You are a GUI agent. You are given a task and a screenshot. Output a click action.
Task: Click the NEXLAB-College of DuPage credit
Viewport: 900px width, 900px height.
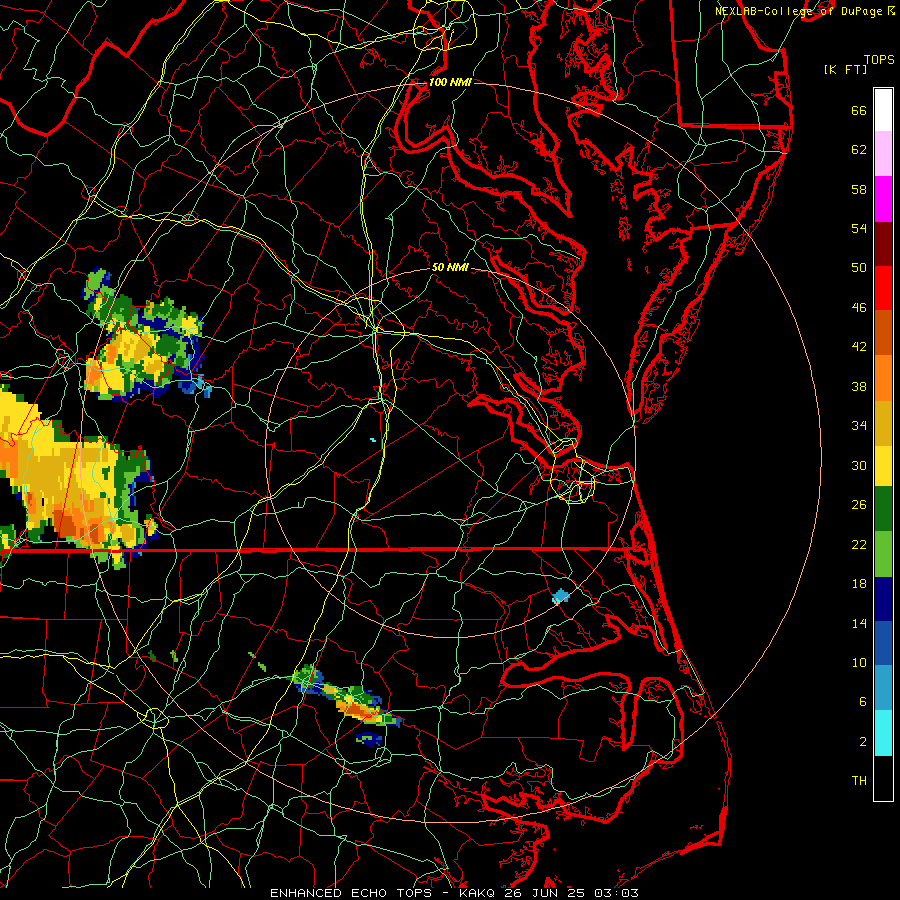(x=805, y=11)
